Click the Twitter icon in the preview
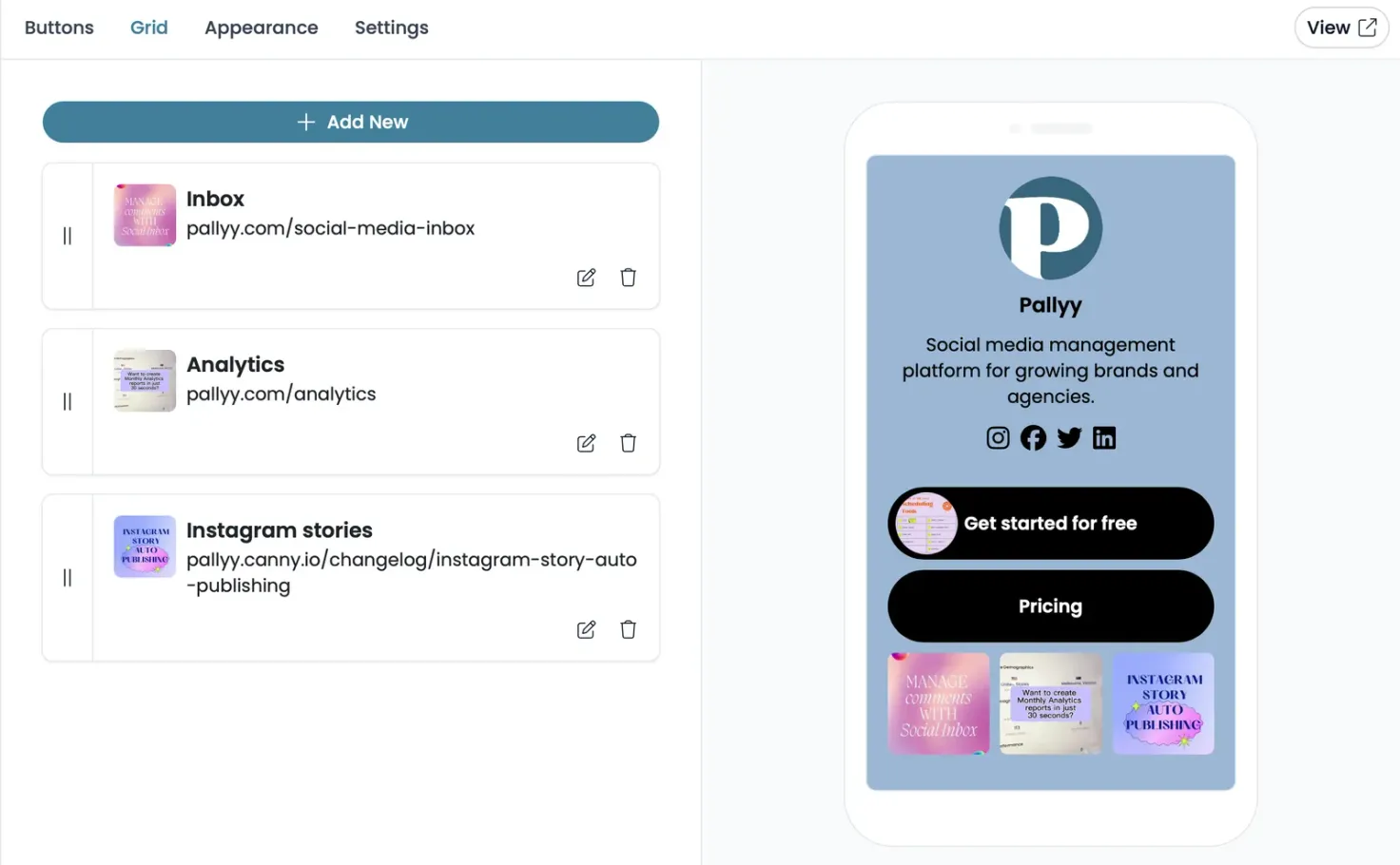Screen dimensions: 1400x865 [1069, 437]
